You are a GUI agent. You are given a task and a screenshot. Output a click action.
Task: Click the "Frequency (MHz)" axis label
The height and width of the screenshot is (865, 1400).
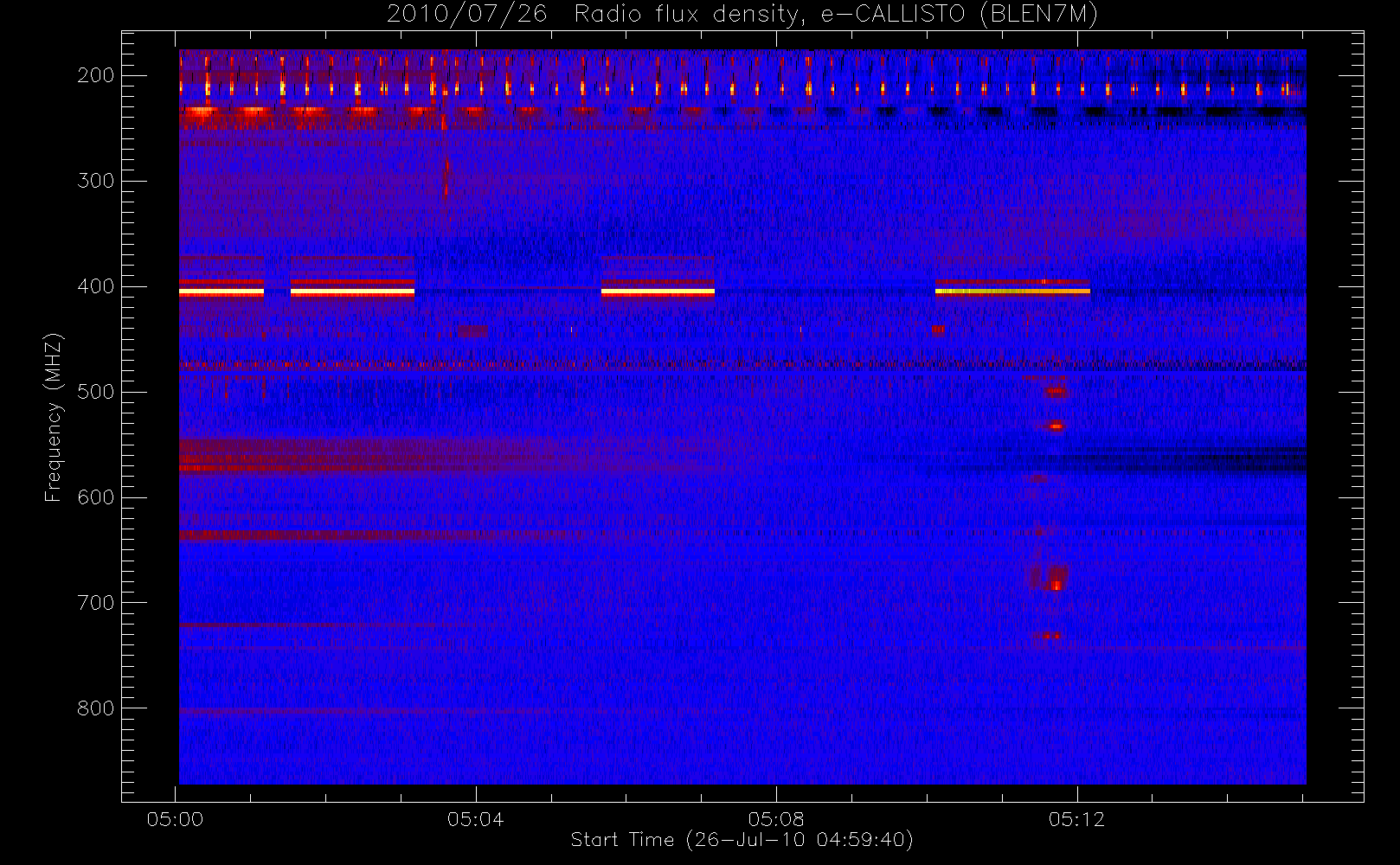tap(53, 418)
